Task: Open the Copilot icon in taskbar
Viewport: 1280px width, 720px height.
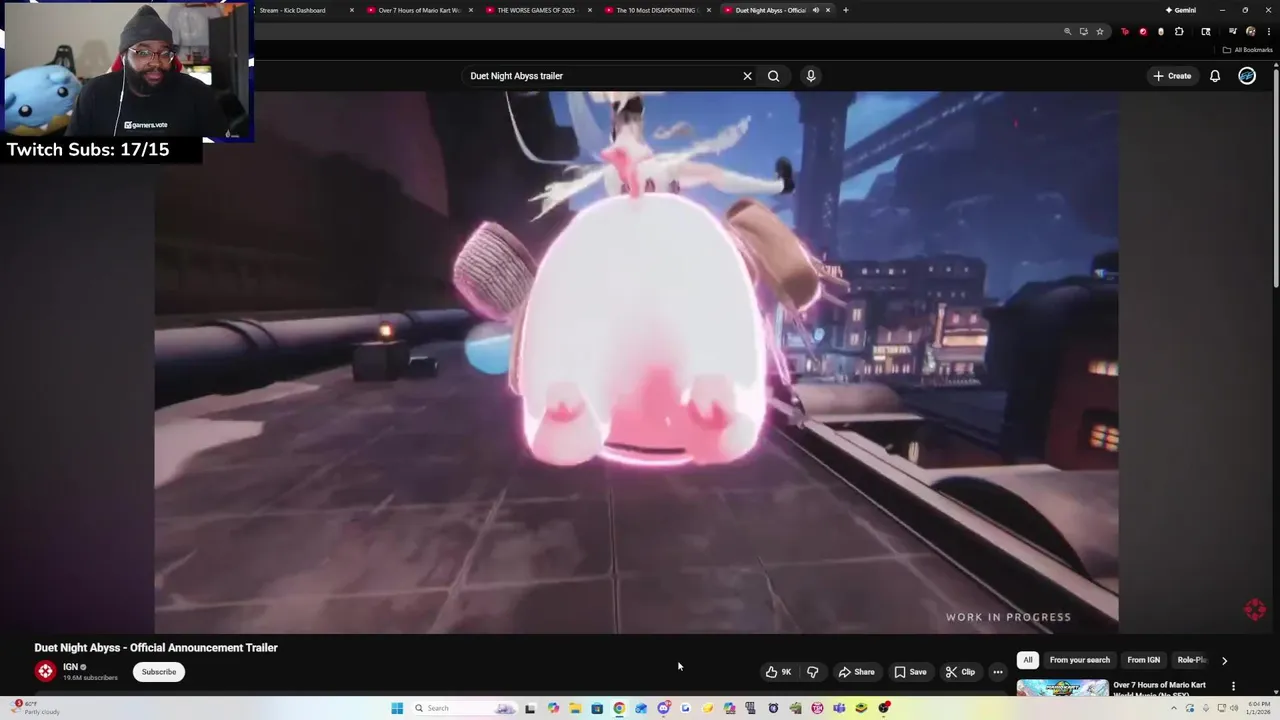Action: 553,708
